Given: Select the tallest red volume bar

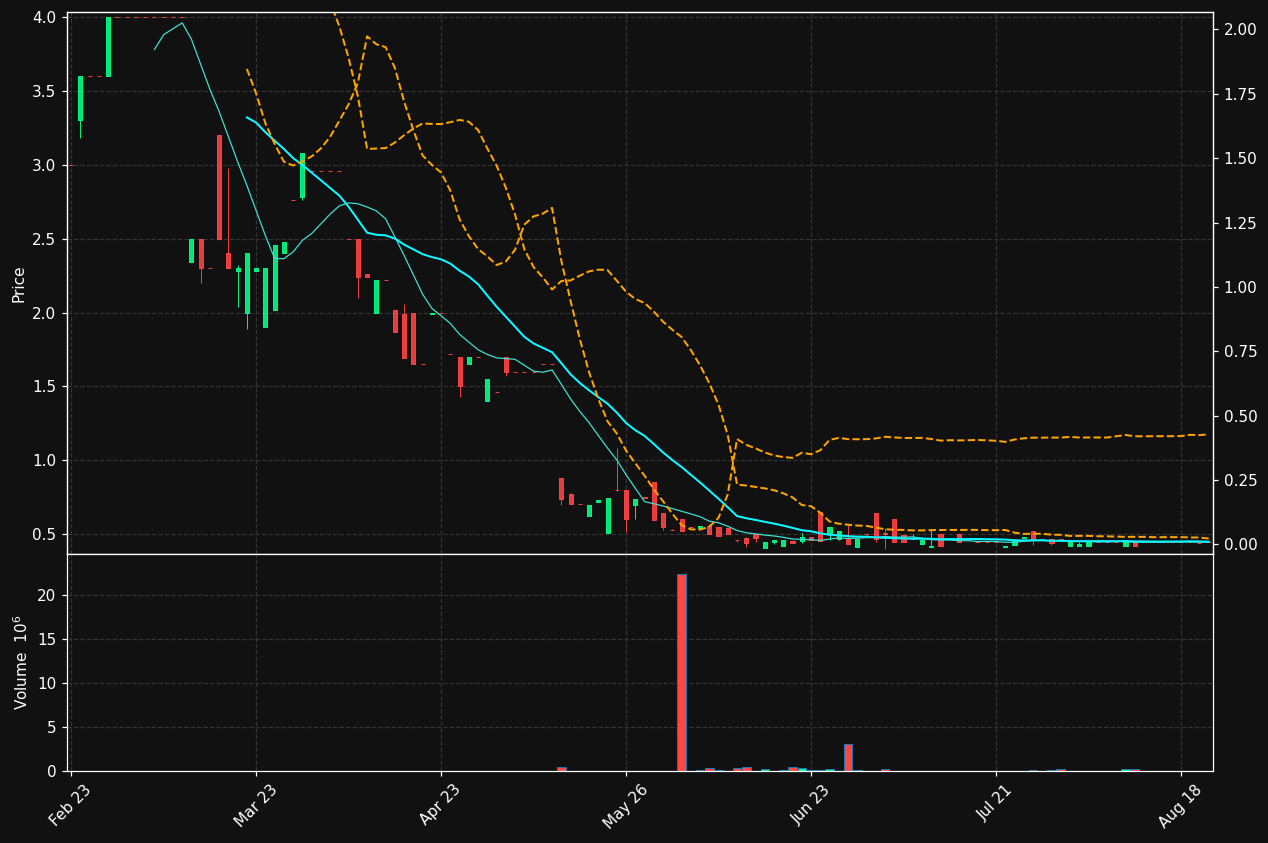Looking at the screenshot, I should [x=681, y=672].
